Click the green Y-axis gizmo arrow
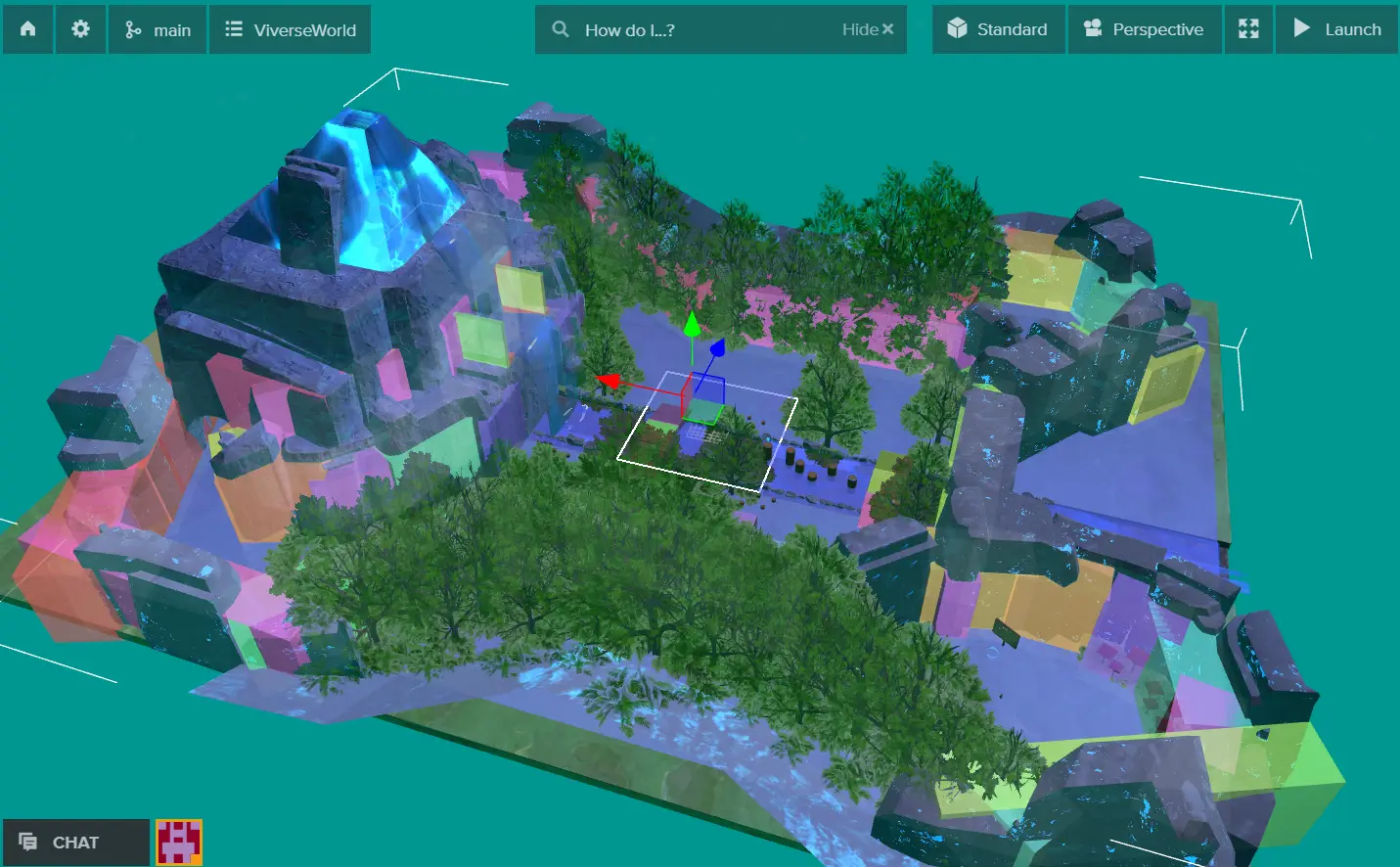This screenshot has width=1400, height=867. [x=692, y=324]
